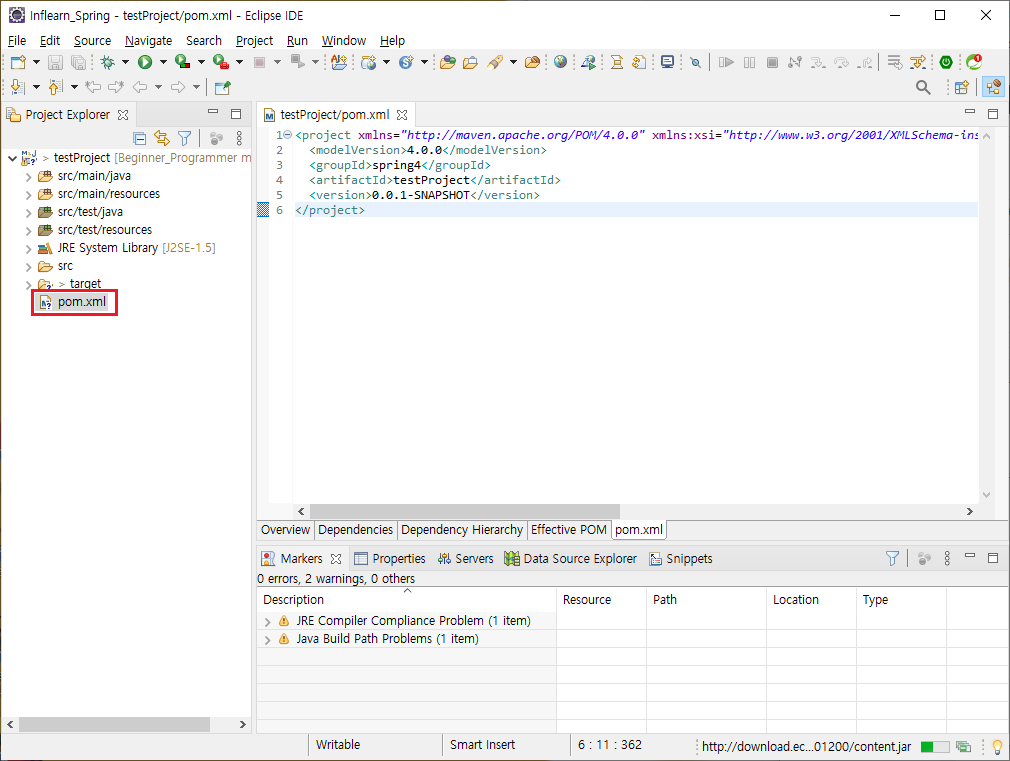1010x761 pixels.
Task: Open the Debug button dropdown arrow
Action: pyautogui.click(x=125, y=63)
